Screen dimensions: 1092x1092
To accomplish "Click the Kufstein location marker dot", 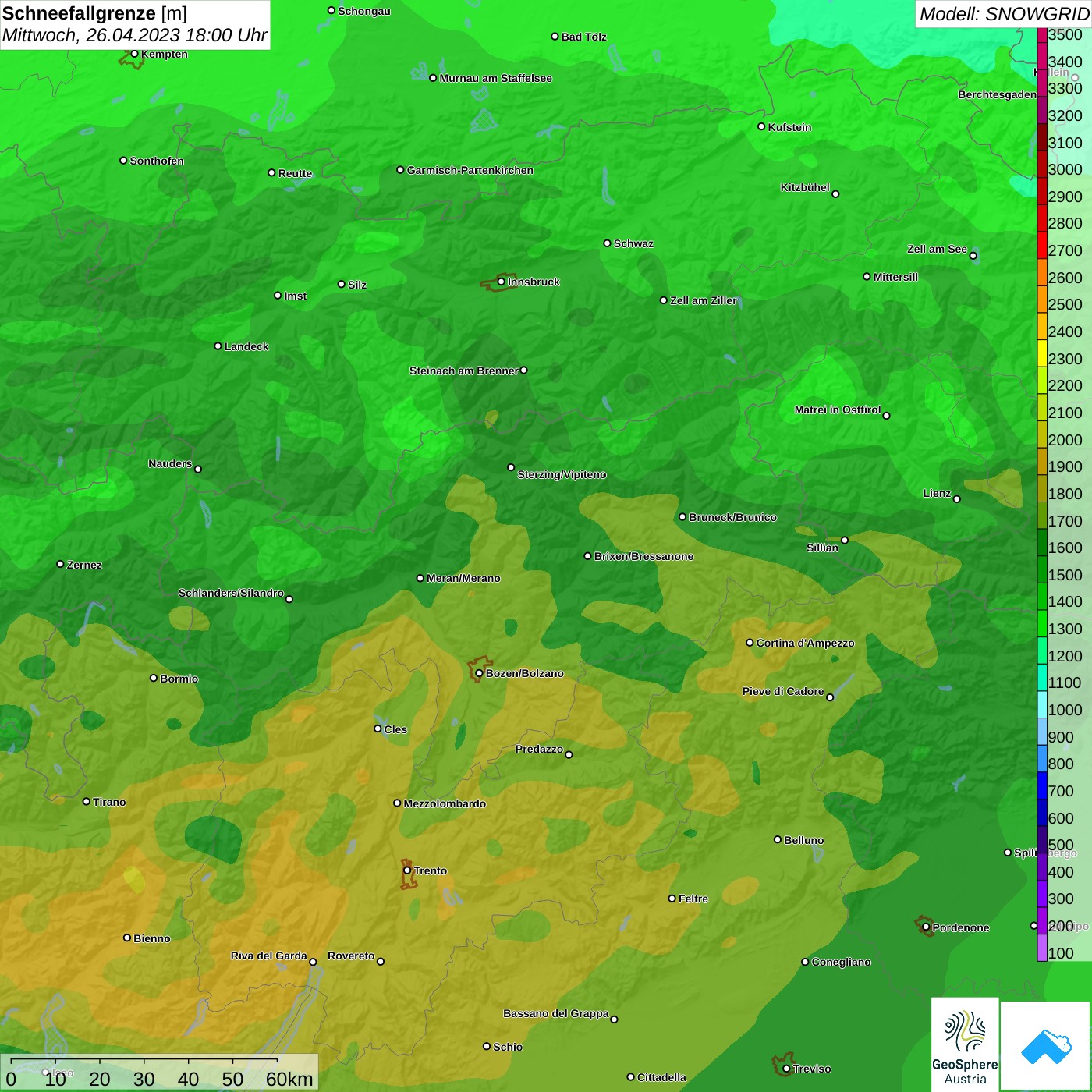I will coord(761,126).
